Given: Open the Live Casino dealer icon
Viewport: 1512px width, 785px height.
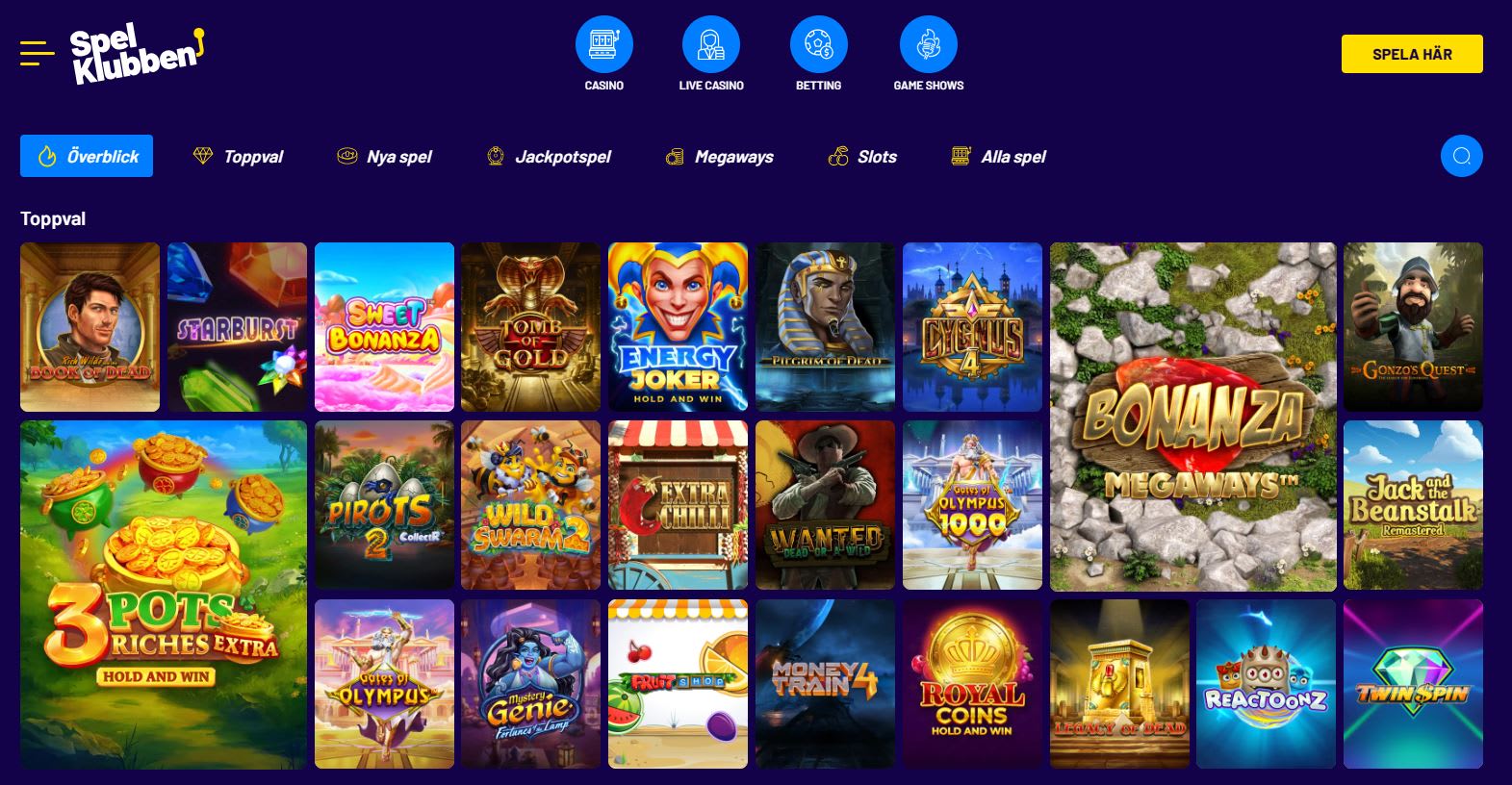Looking at the screenshot, I should click(711, 44).
